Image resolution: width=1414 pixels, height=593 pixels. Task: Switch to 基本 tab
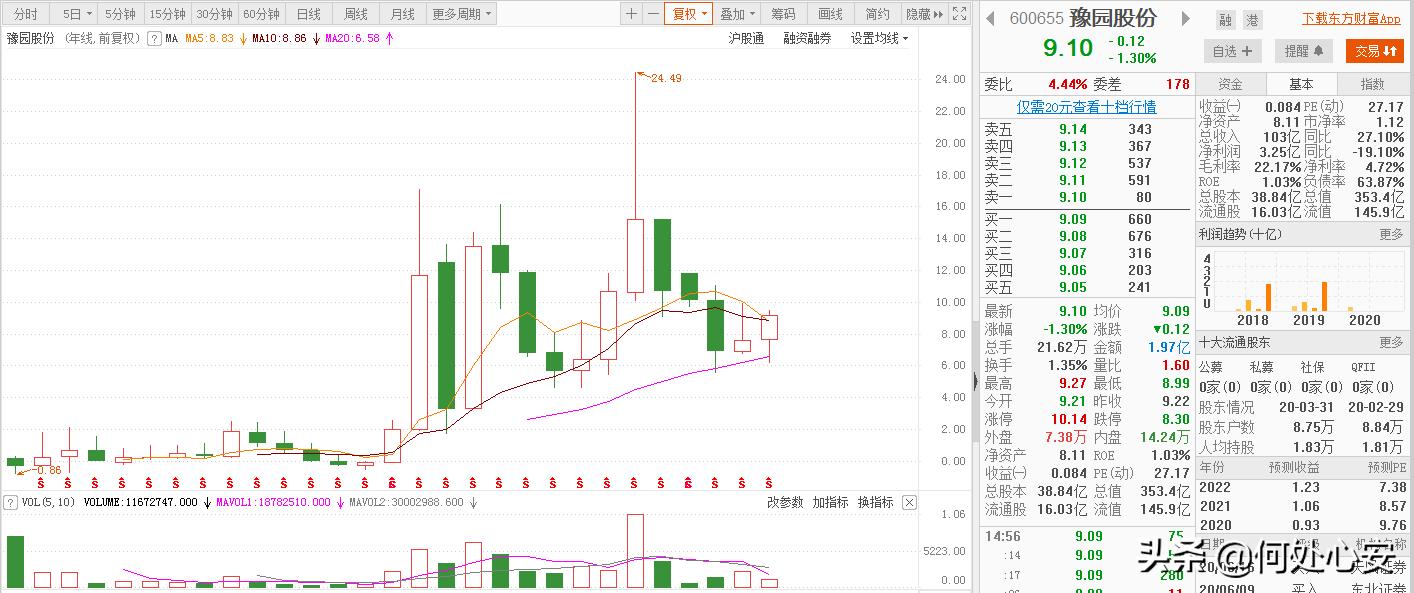[1301, 84]
